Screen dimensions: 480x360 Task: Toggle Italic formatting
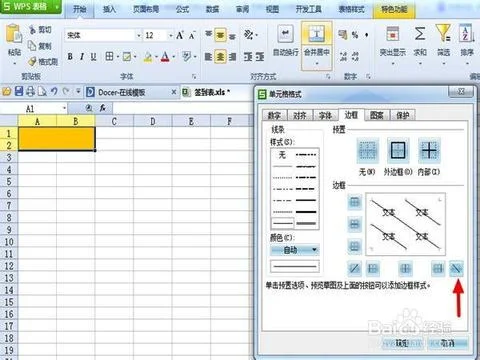click(x=82, y=57)
